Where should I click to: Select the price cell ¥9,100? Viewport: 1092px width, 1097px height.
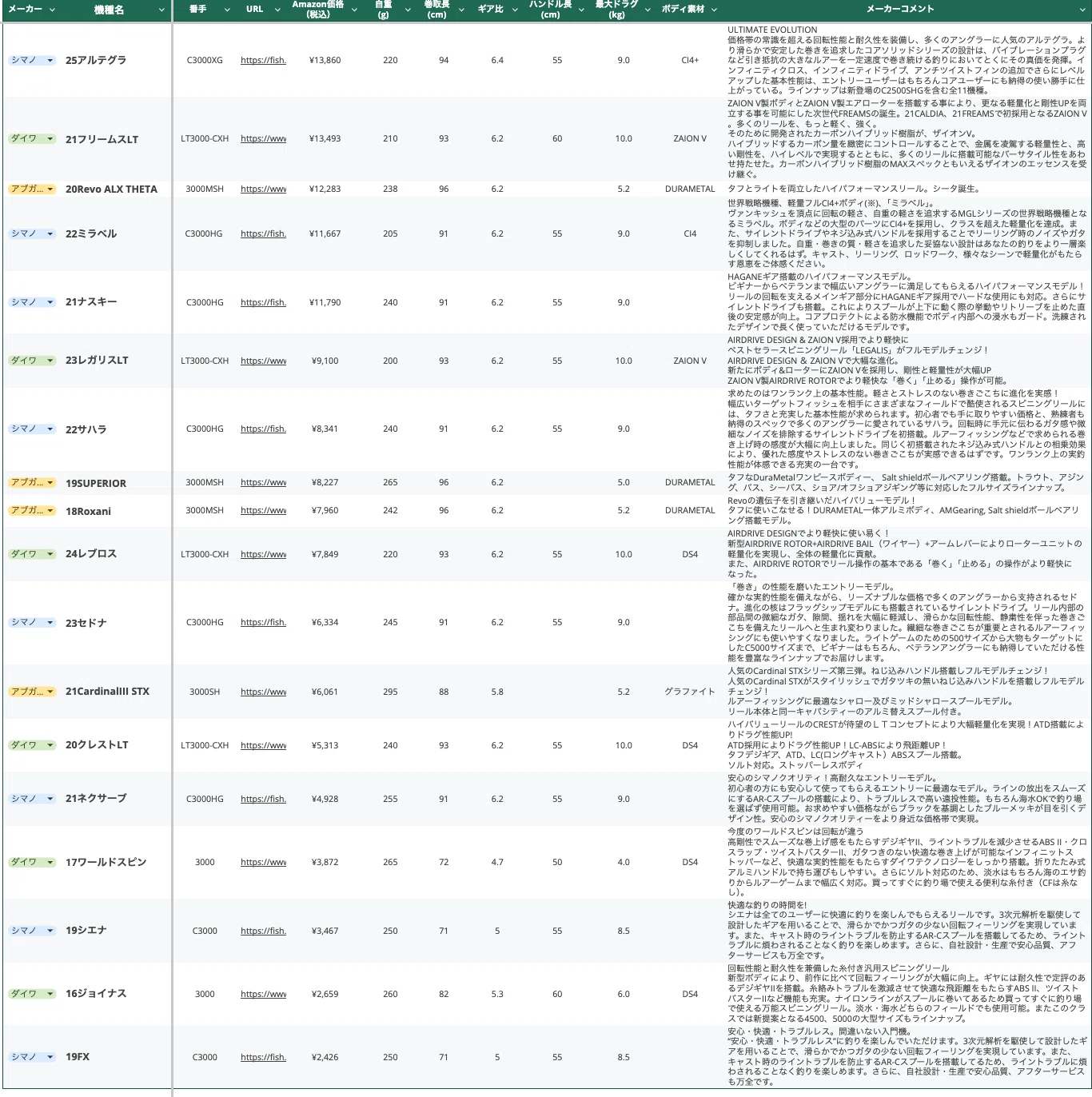pos(325,361)
